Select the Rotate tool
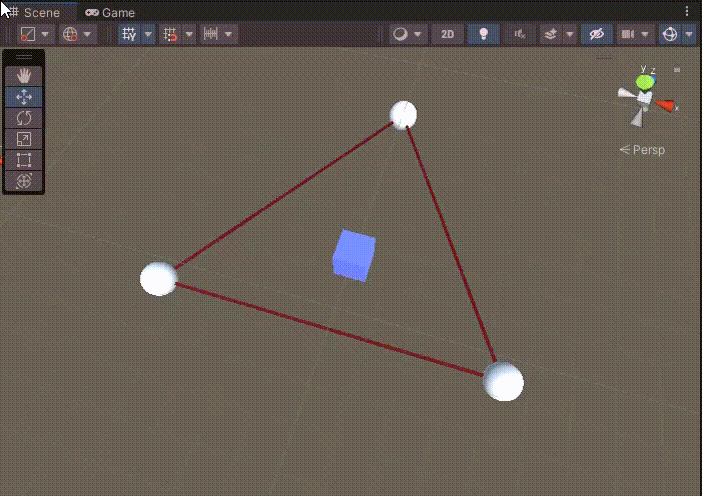This screenshot has width=702, height=496. [x=24, y=118]
